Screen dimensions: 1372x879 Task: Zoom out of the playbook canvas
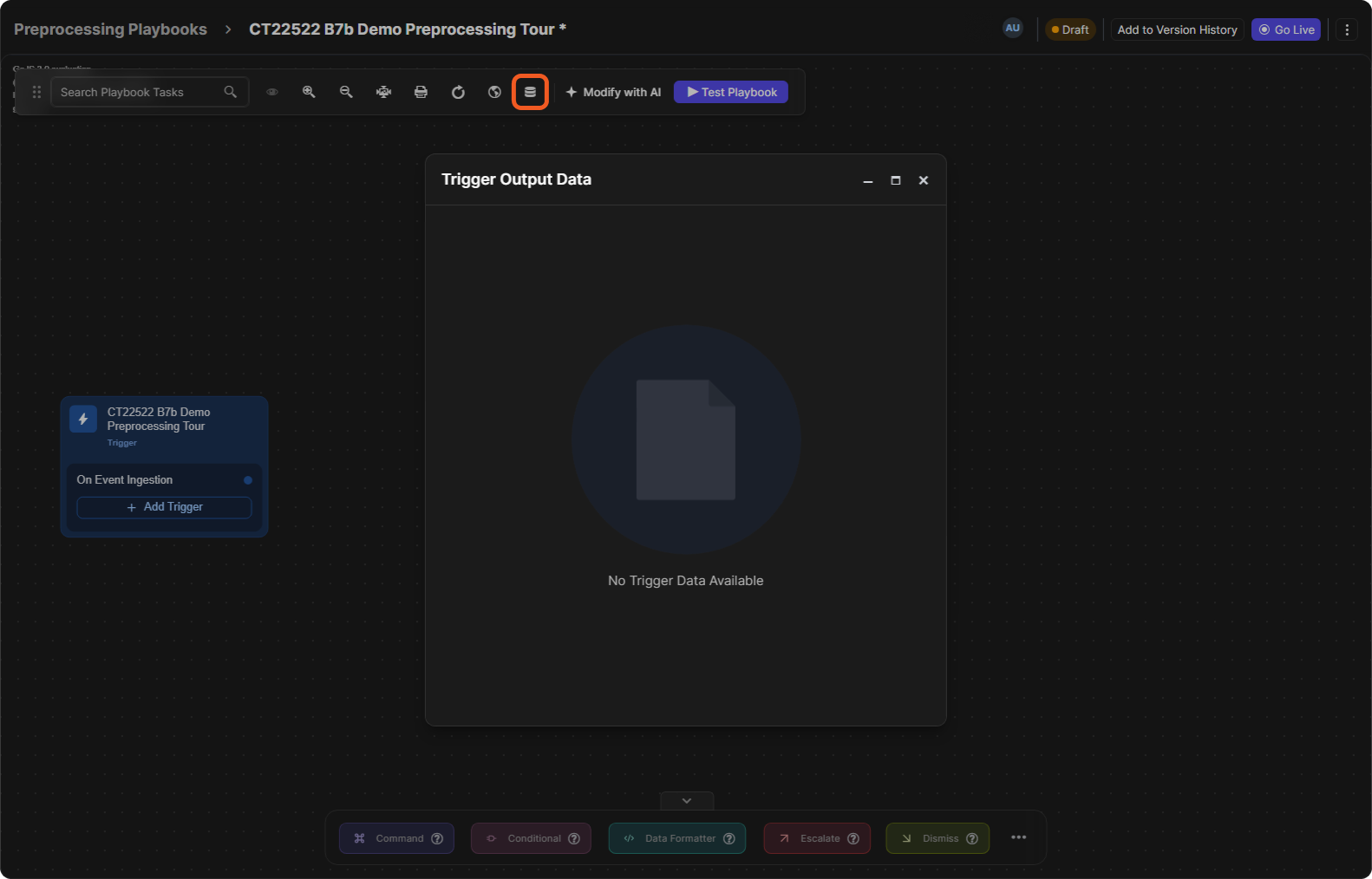346,92
